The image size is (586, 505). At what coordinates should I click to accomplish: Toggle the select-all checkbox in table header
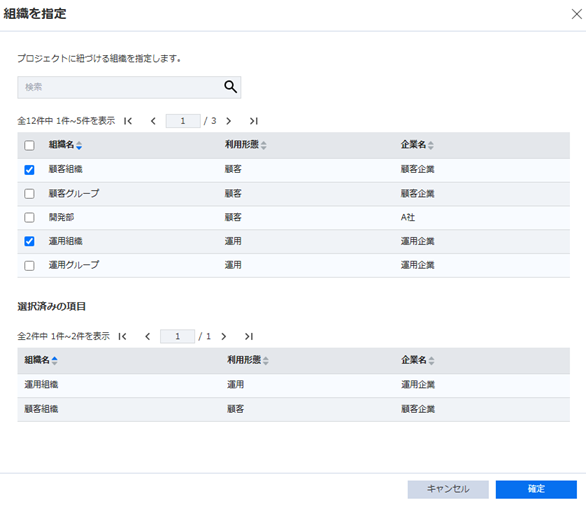tap(29, 145)
